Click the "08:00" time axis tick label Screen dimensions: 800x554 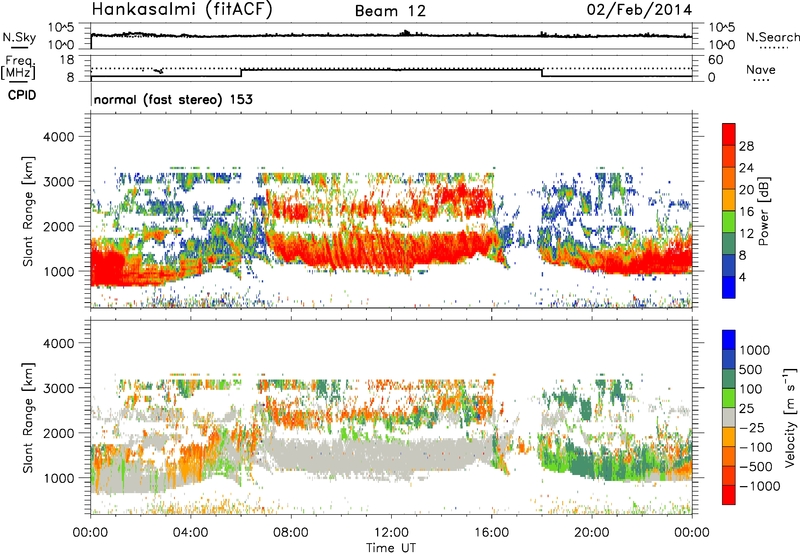(x=290, y=532)
